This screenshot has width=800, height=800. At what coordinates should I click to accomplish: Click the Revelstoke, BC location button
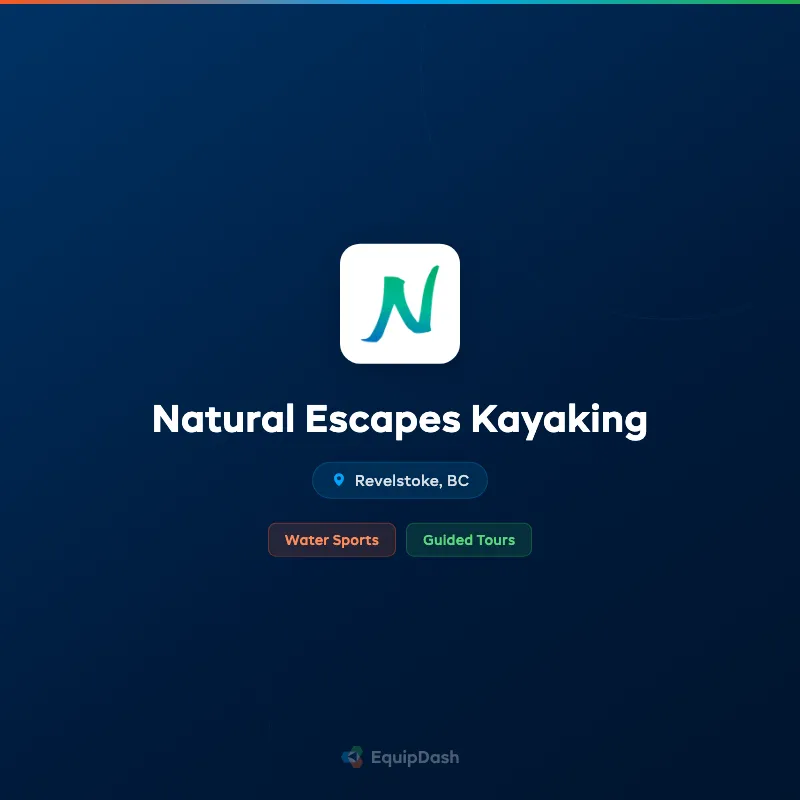tap(400, 480)
